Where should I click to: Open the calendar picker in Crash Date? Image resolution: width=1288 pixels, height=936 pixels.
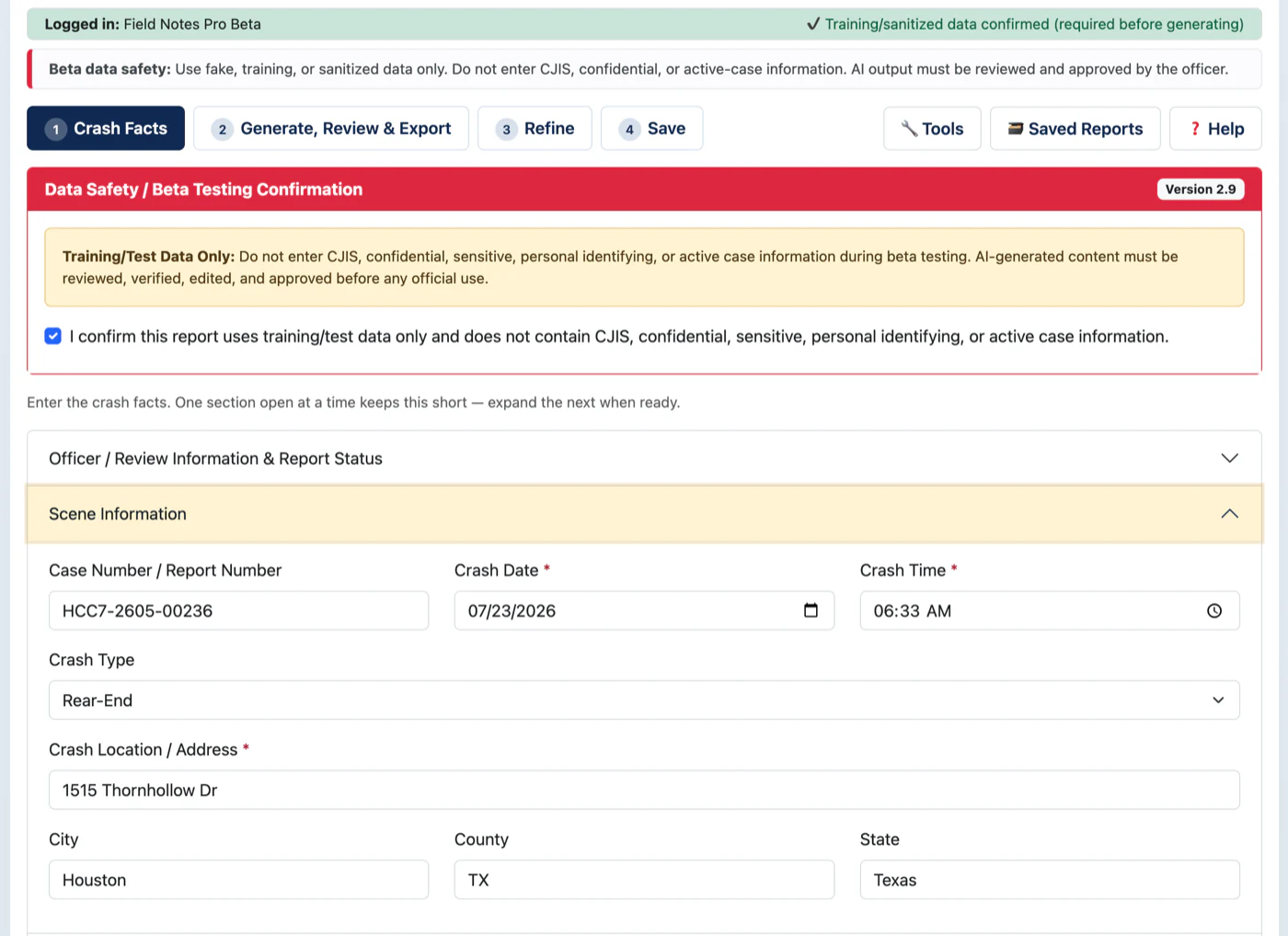(811, 610)
